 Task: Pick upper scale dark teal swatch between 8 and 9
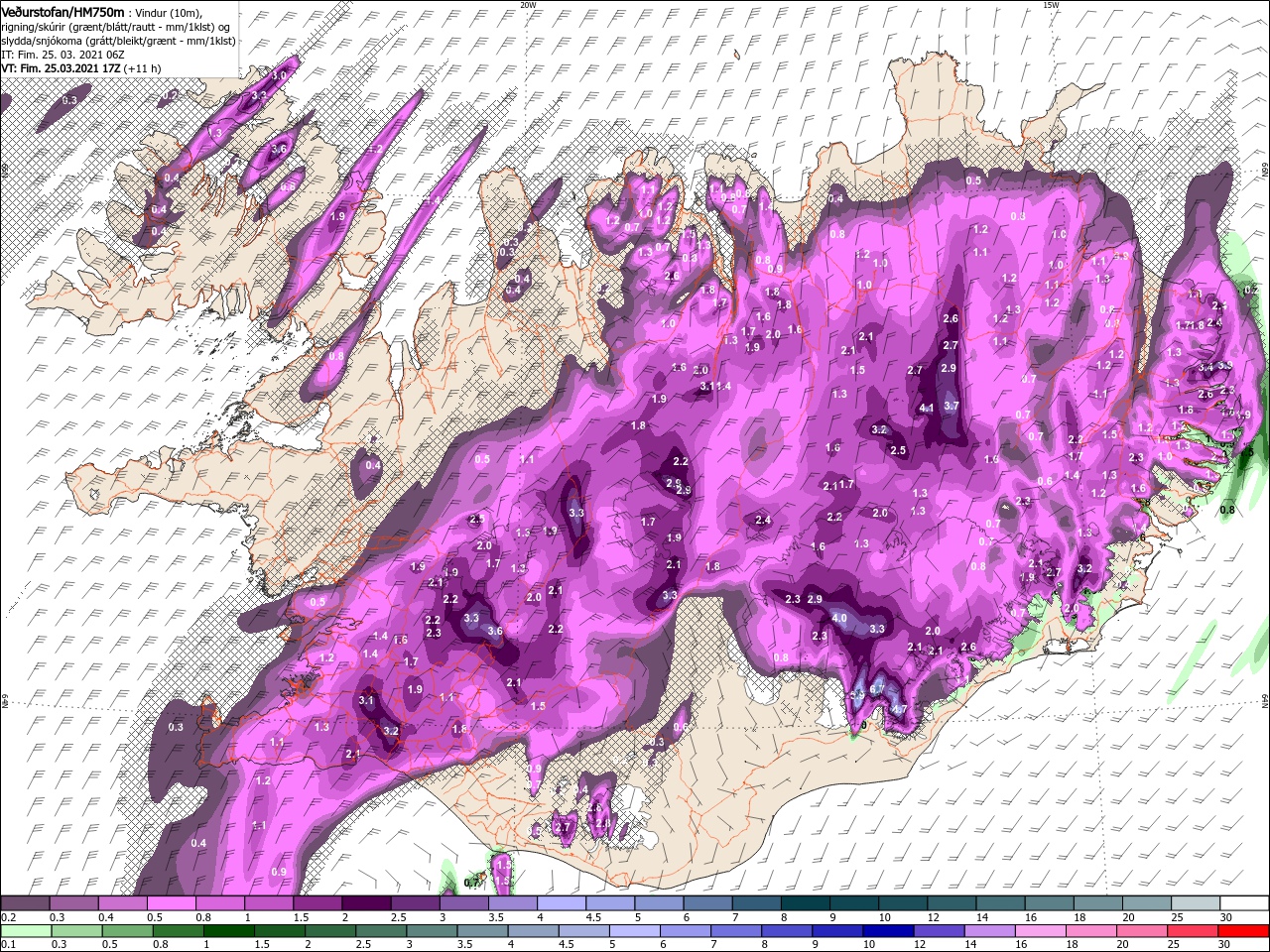point(805,903)
